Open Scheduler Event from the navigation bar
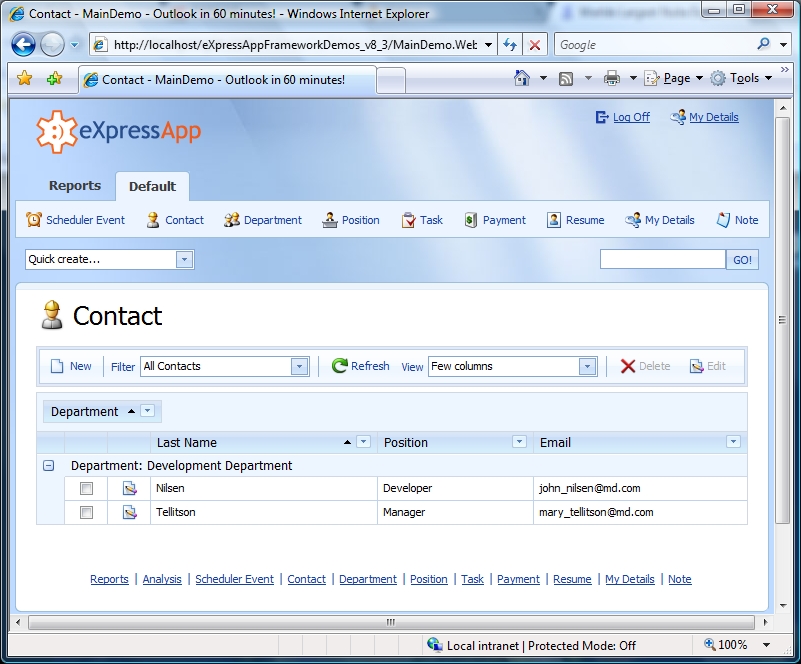801x664 pixels. coord(75,220)
